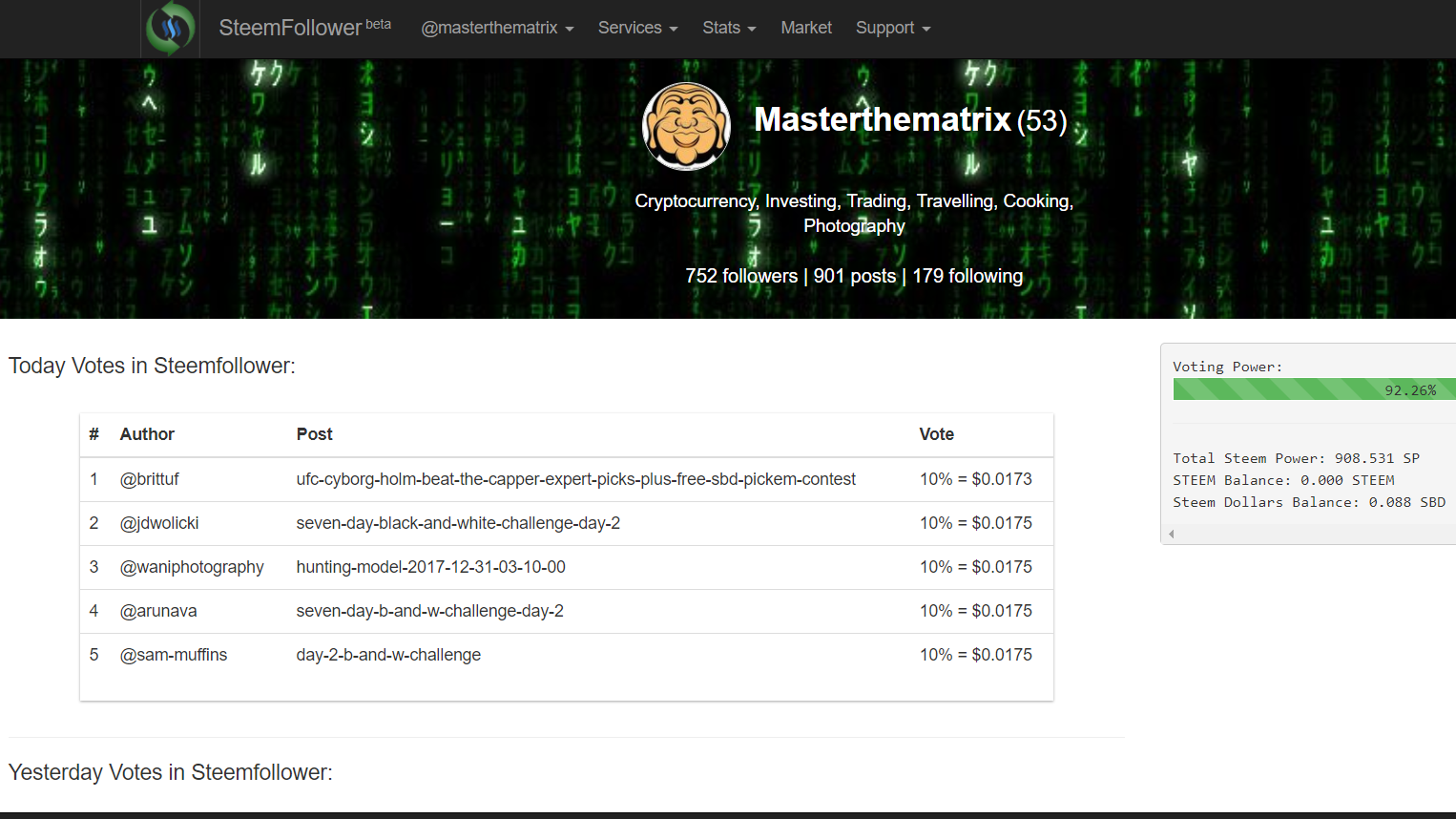Click the hunting-model-2017-12-31-03-10-00 post
This screenshot has height=819, width=1456.
[x=430, y=567]
